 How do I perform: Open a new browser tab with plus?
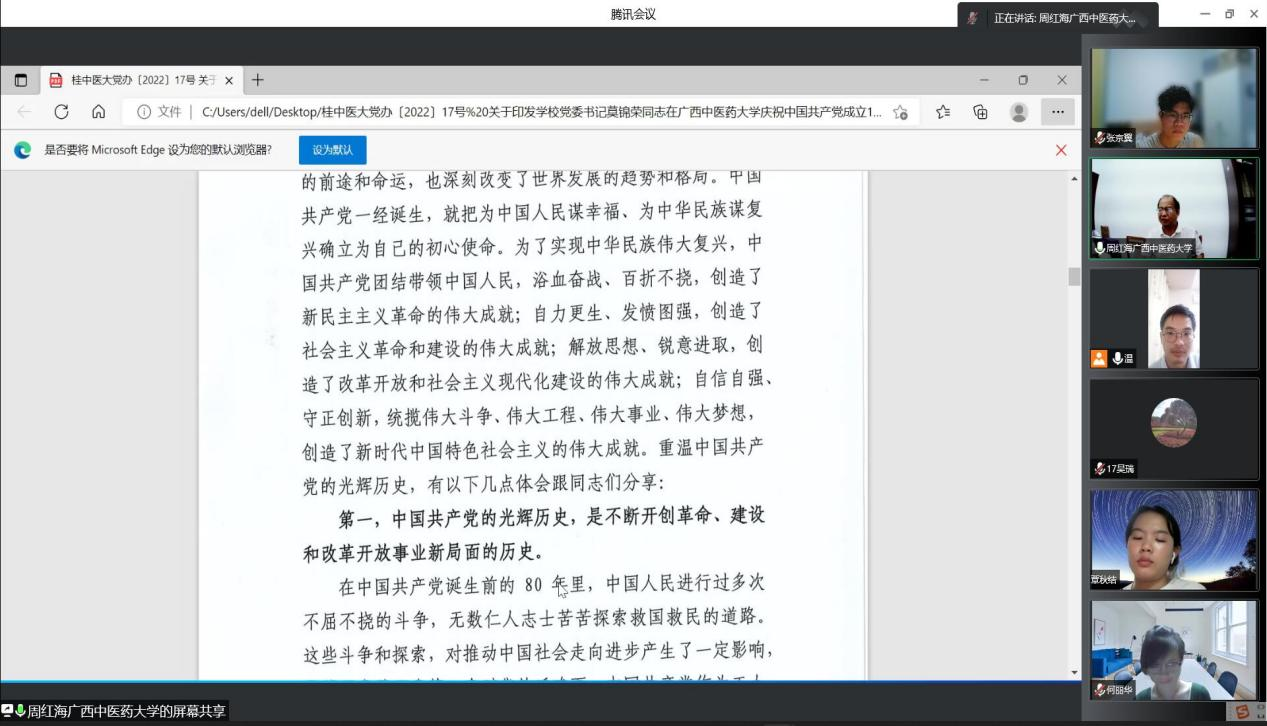click(258, 80)
